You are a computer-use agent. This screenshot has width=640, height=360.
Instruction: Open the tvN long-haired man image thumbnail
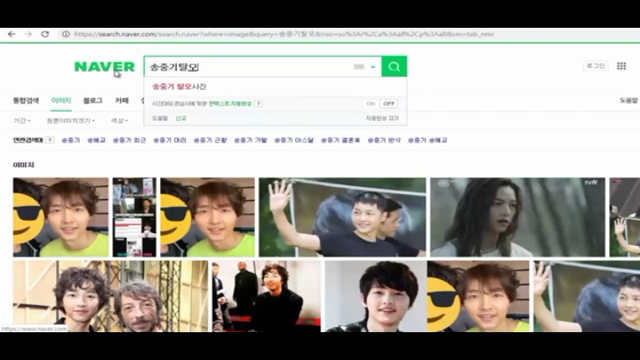518,217
